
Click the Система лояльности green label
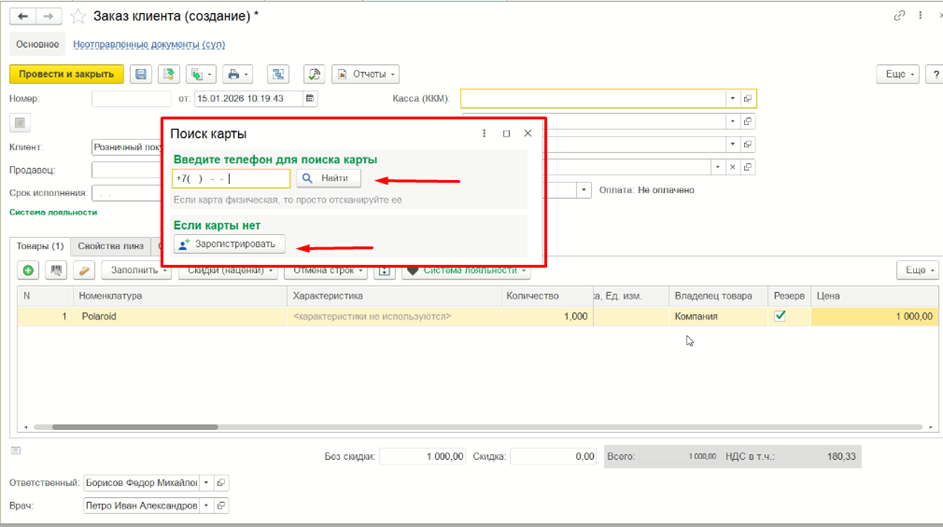pyautogui.click(x=53, y=212)
